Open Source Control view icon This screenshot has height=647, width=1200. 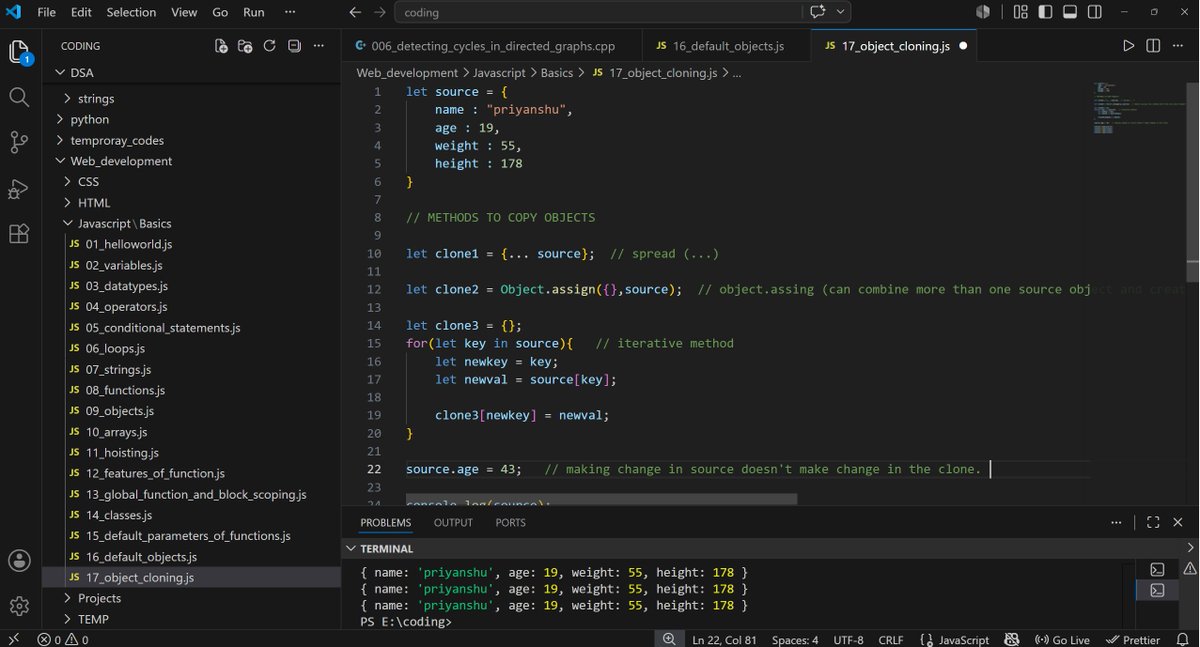pyautogui.click(x=19, y=142)
